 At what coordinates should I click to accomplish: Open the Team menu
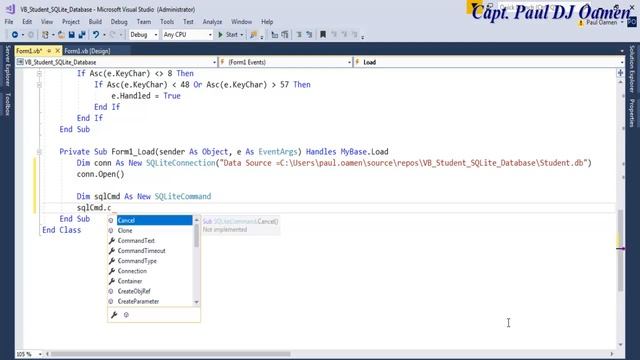[144, 22]
